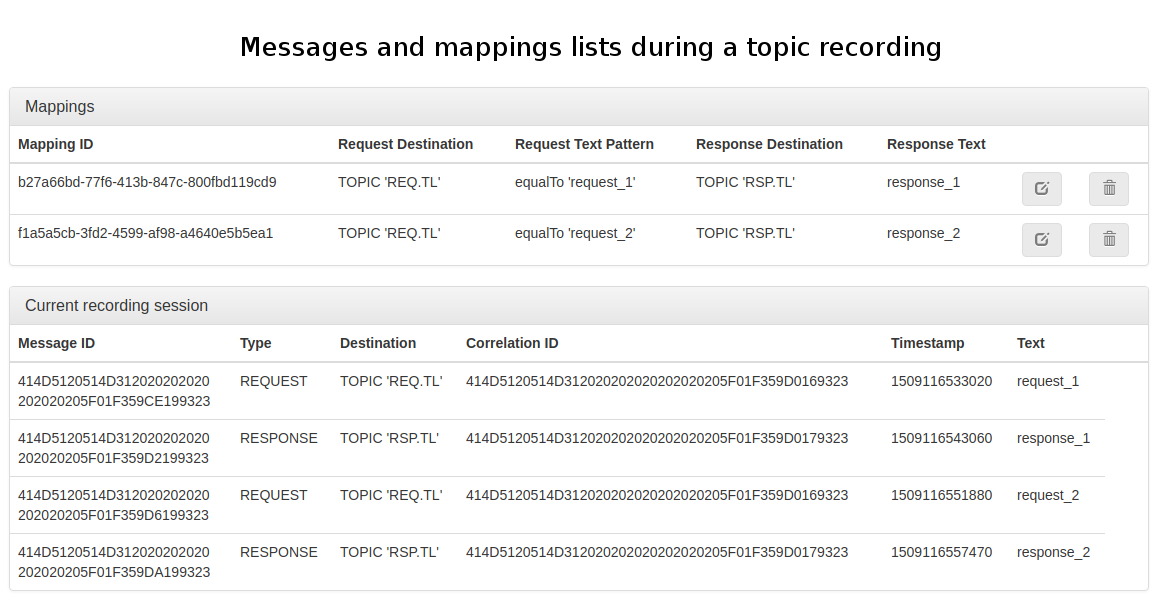
Task: Click the page title heading
Action: (x=590, y=47)
